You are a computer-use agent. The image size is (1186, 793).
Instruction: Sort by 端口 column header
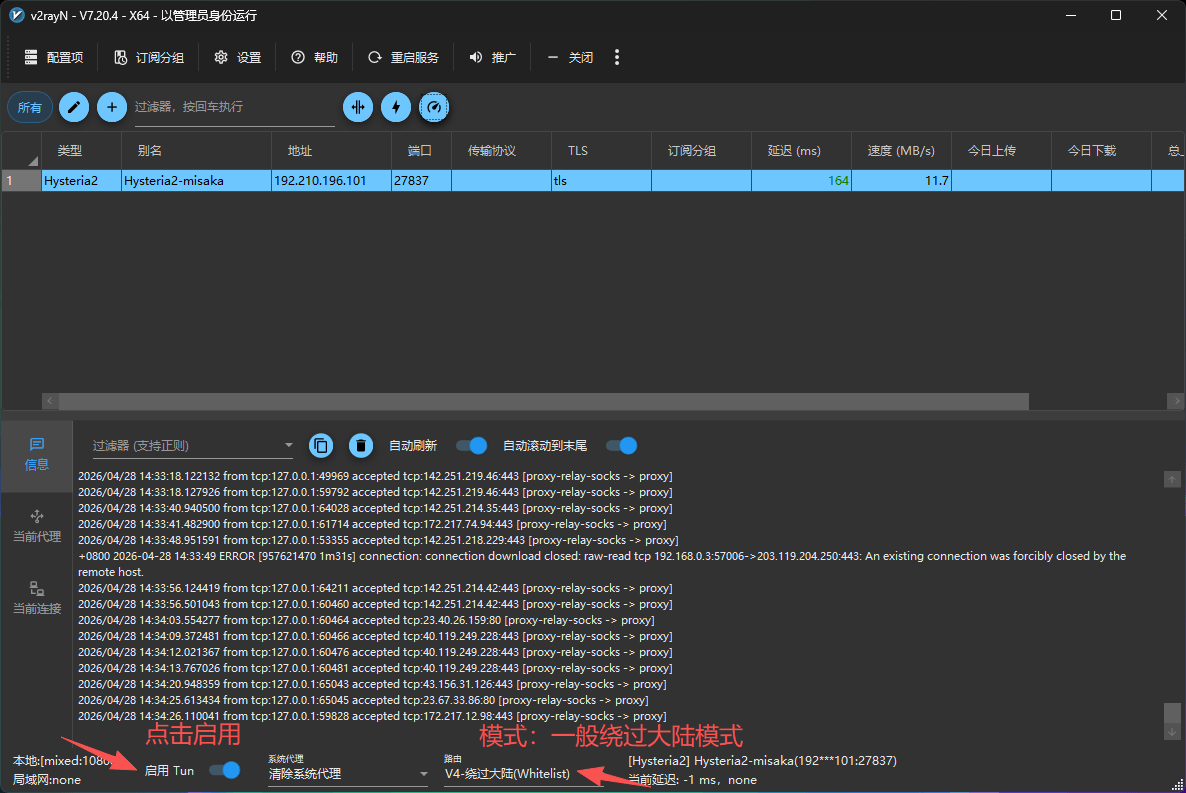421,151
